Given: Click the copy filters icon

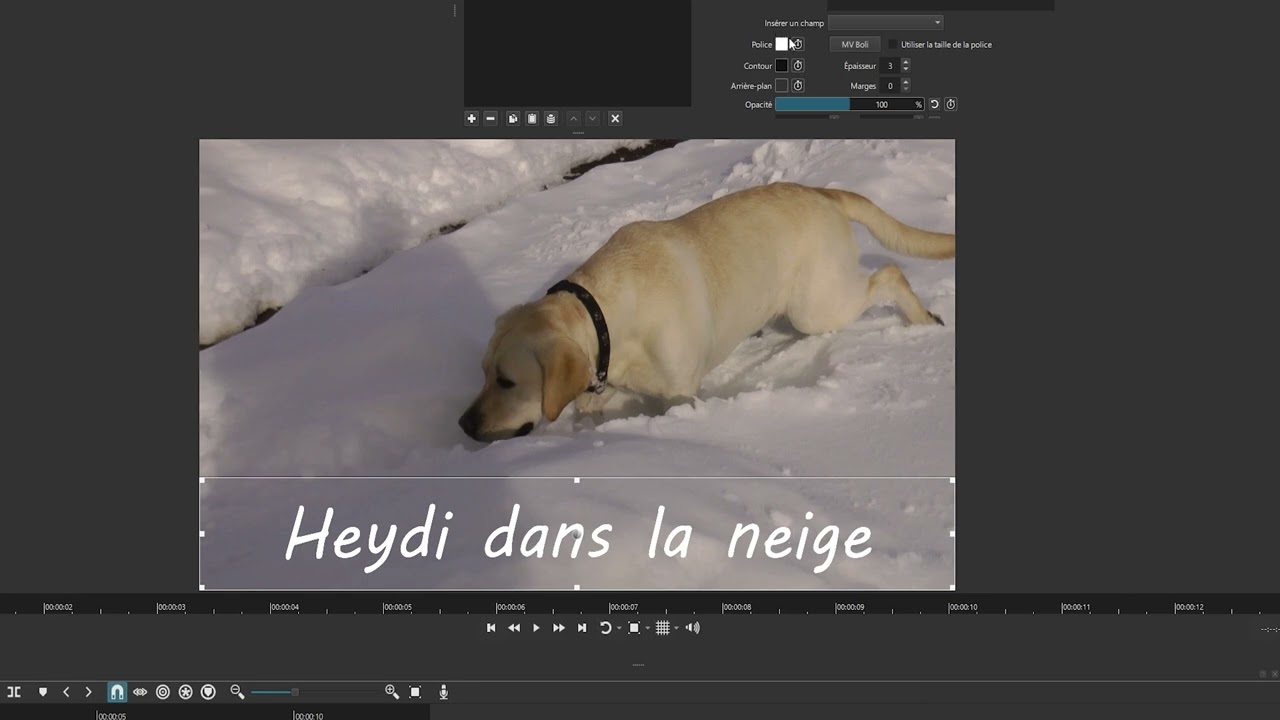Looking at the screenshot, I should (x=513, y=118).
